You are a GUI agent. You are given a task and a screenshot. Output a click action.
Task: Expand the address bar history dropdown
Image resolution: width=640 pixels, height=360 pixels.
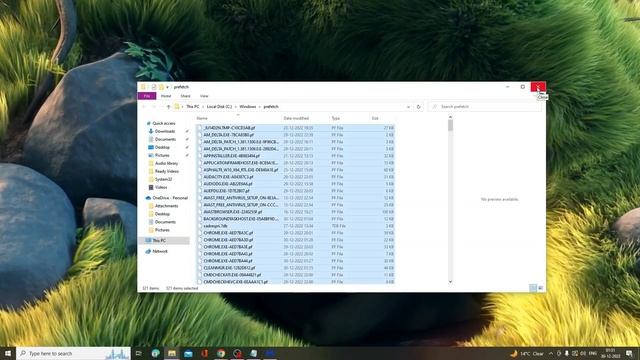[x=408, y=107]
